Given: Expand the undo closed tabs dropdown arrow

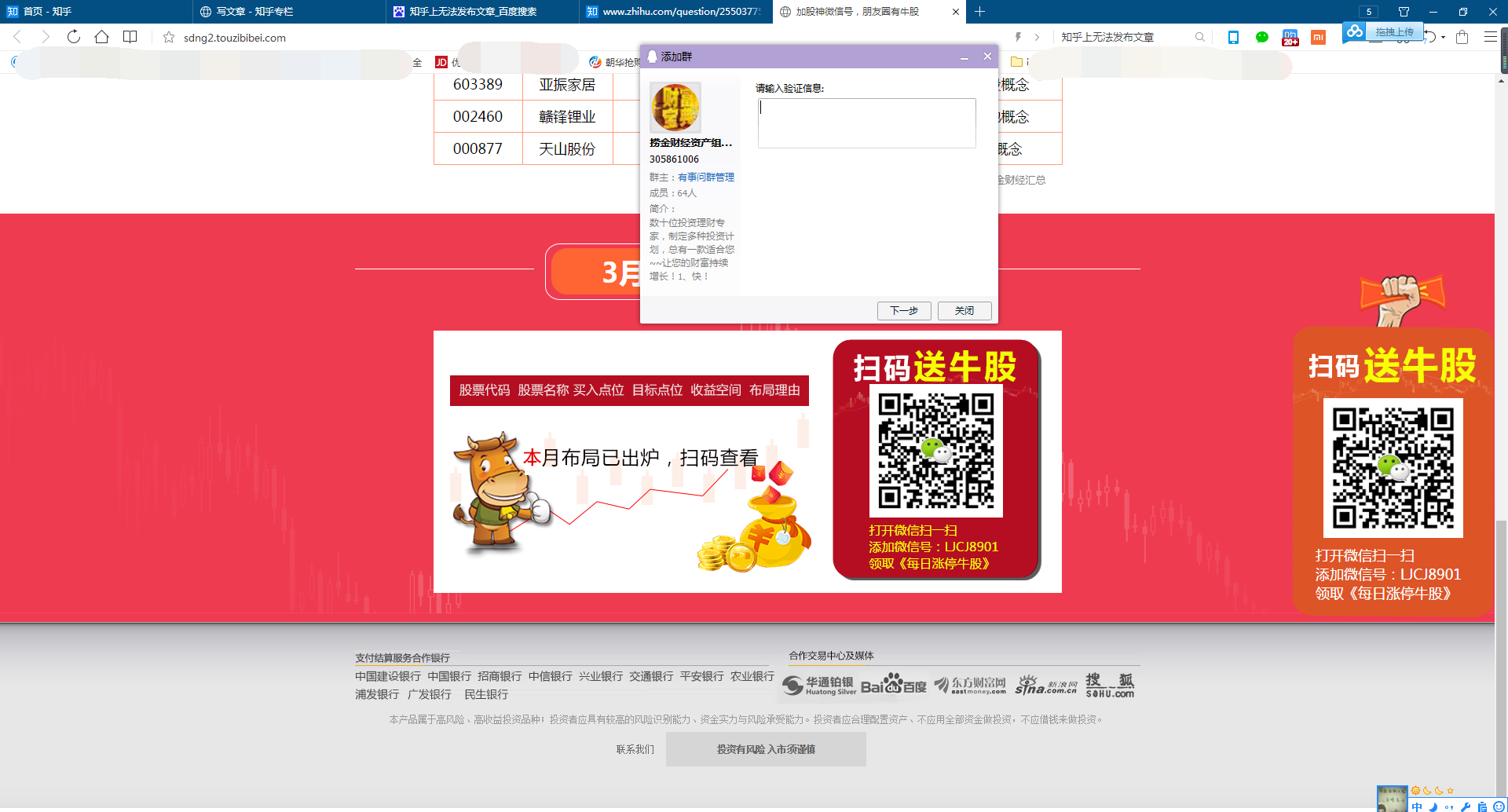Looking at the screenshot, I should [1444, 38].
